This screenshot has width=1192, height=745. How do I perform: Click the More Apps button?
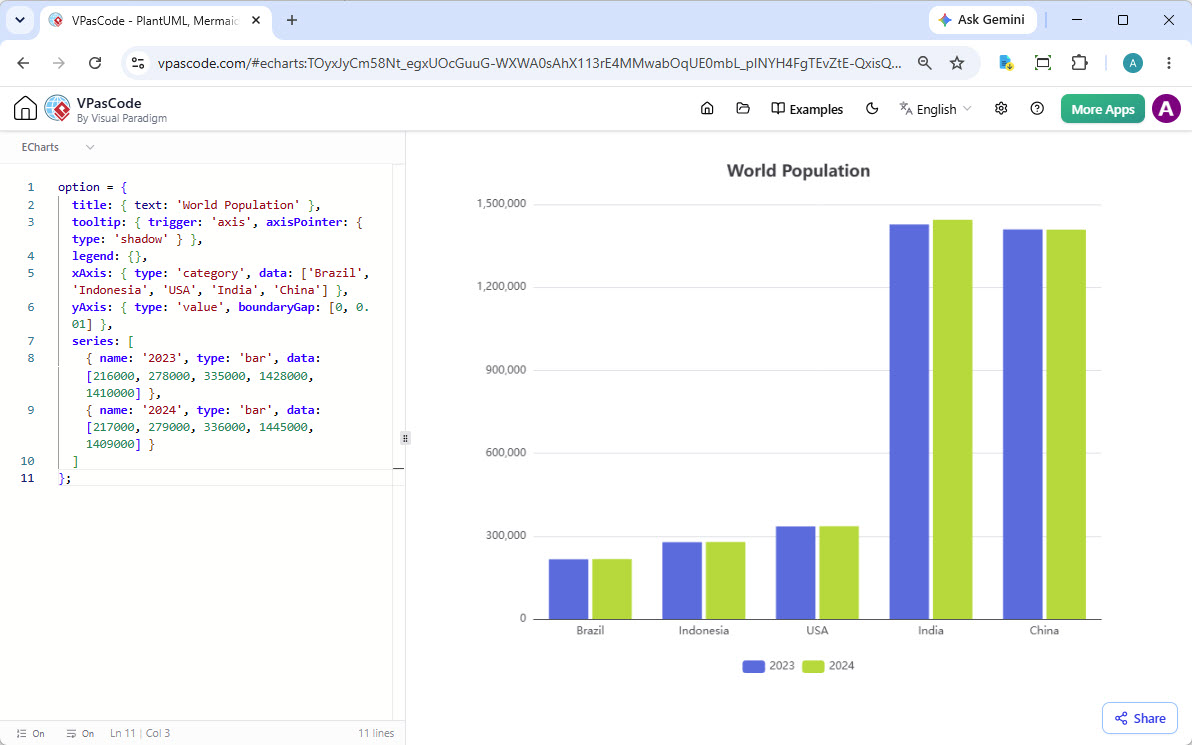(x=1102, y=109)
